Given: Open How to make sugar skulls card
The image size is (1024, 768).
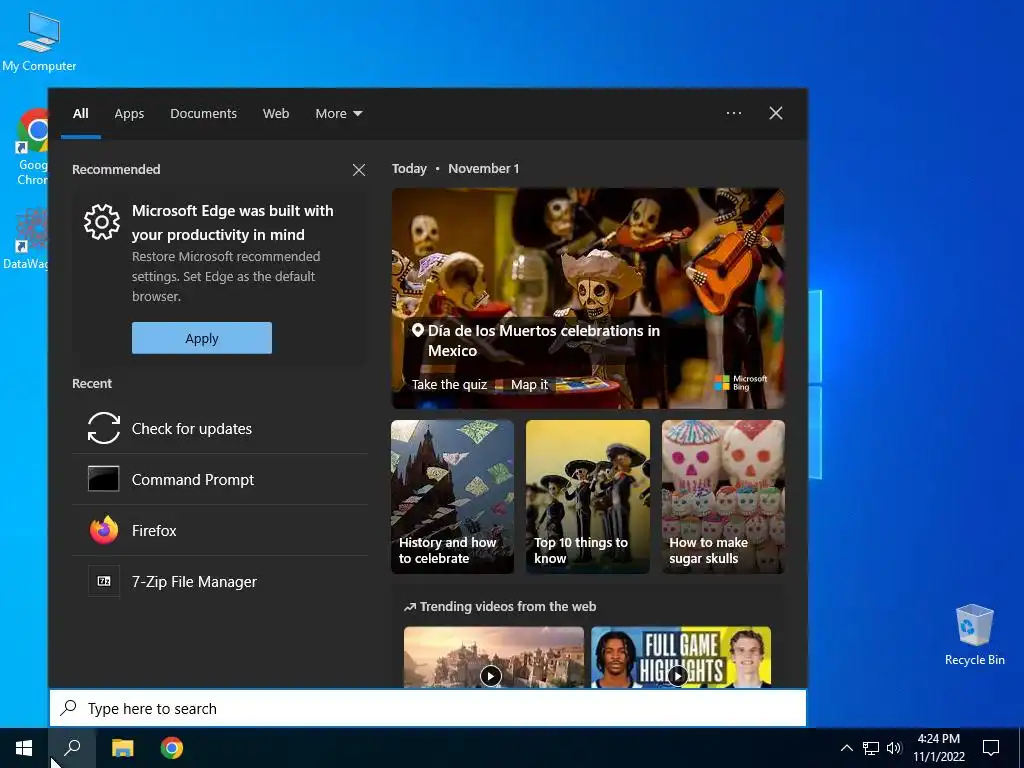Looking at the screenshot, I should point(723,497).
